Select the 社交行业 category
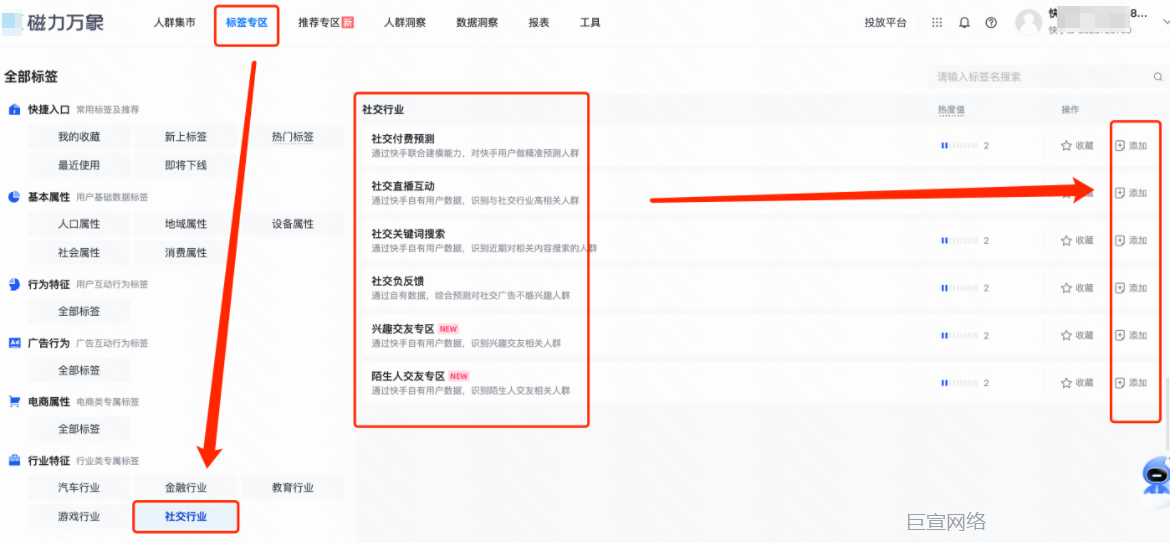 point(186,516)
